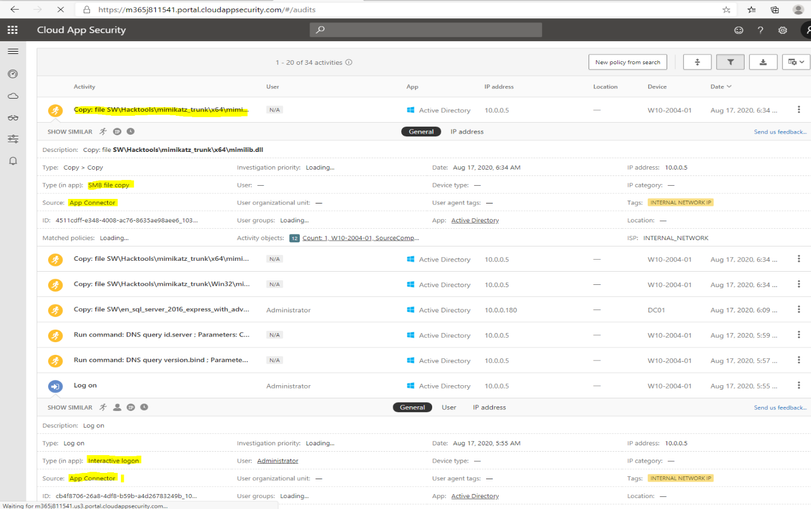Show similar by app icon in copy details
Image resolution: width=811 pixels, height=509 pixels.
click(x=117, y=131)
